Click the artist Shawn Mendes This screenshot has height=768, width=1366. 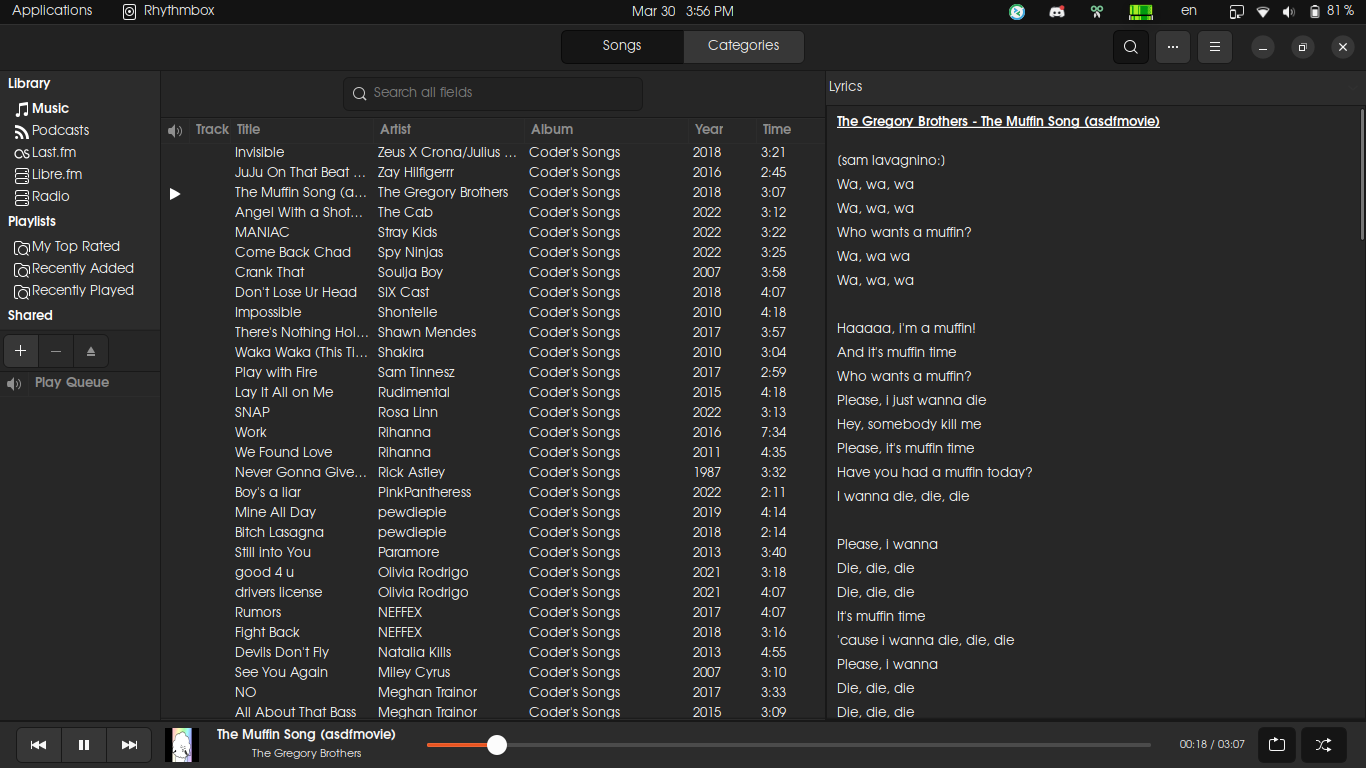(427, 332)
